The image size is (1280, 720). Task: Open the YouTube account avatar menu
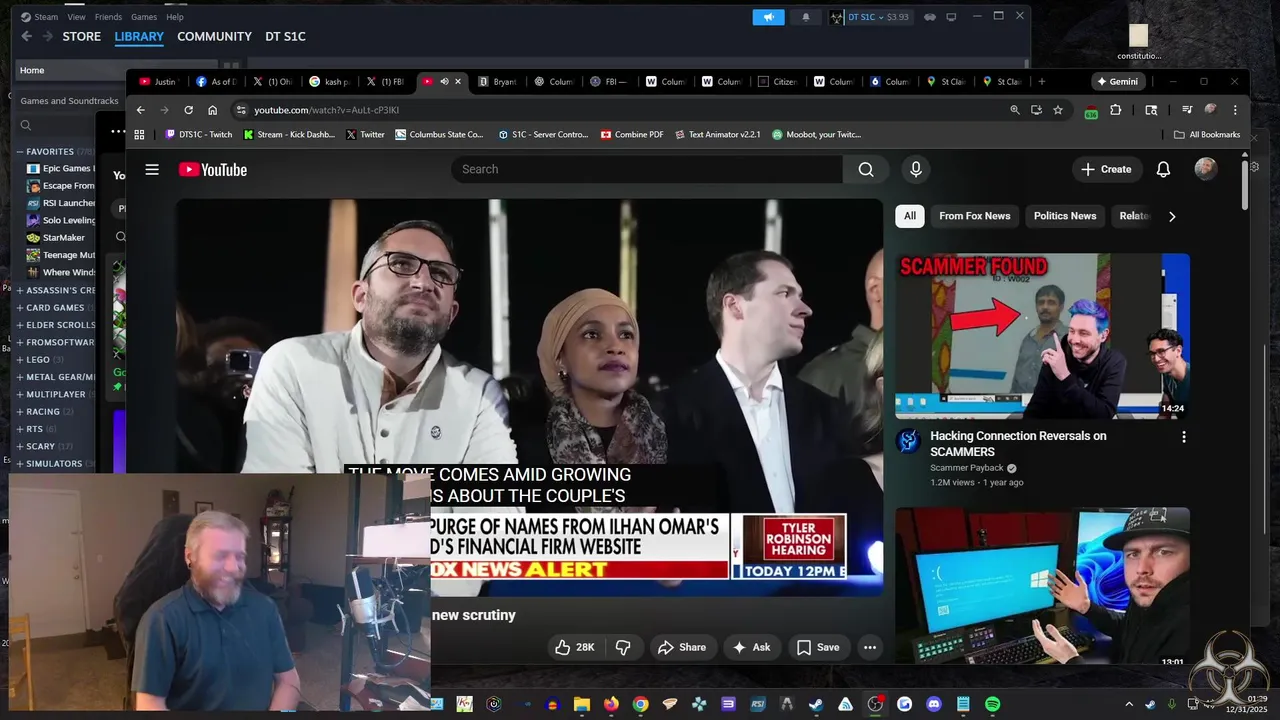tap(1206, 169)
